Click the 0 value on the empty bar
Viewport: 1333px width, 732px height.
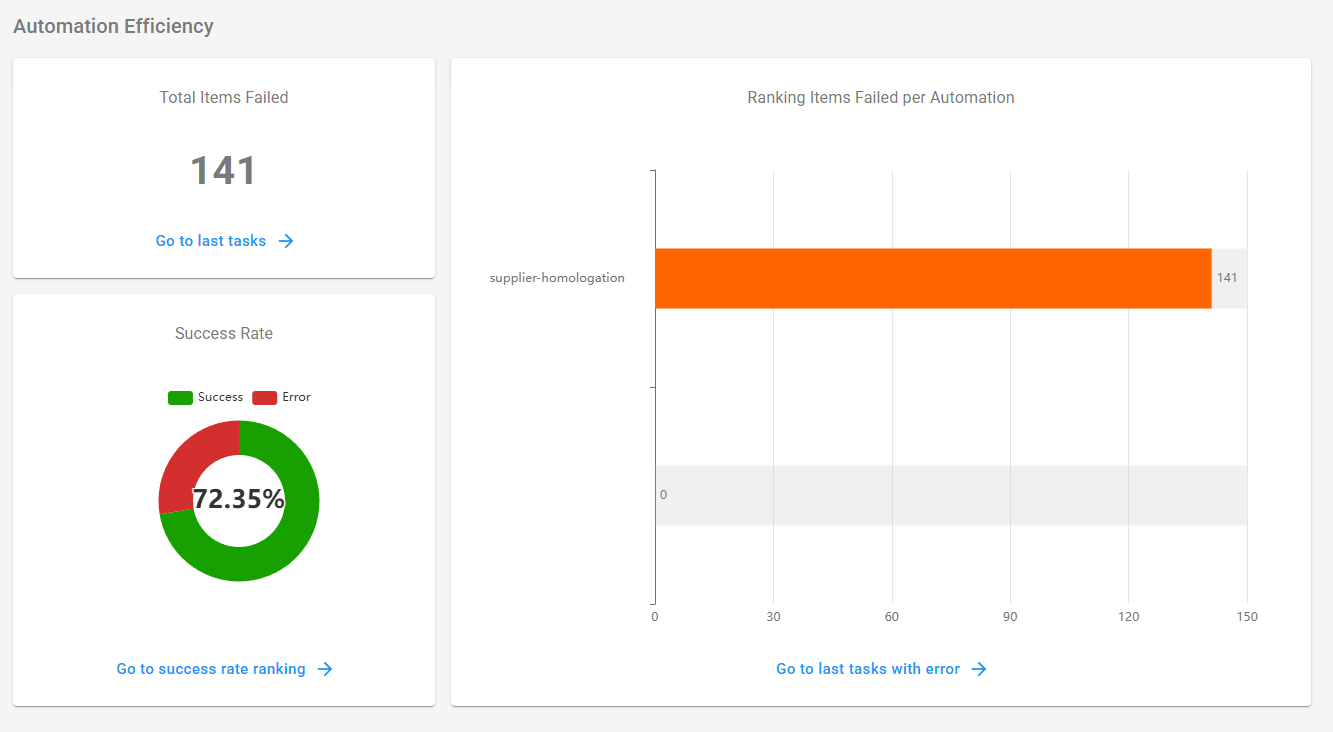(663, 495)
